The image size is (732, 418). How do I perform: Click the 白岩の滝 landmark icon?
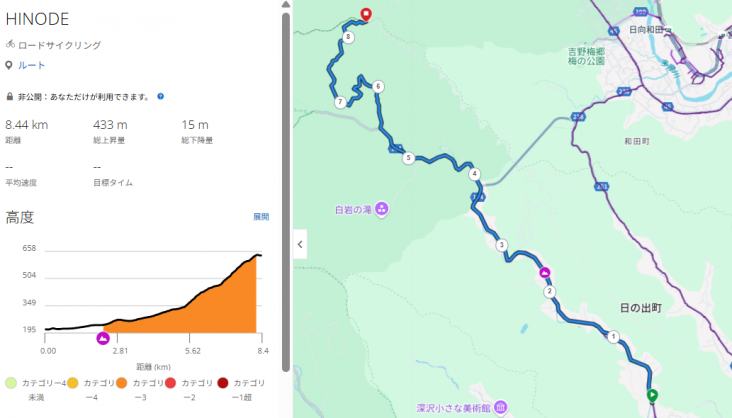[x=383, y=209]
